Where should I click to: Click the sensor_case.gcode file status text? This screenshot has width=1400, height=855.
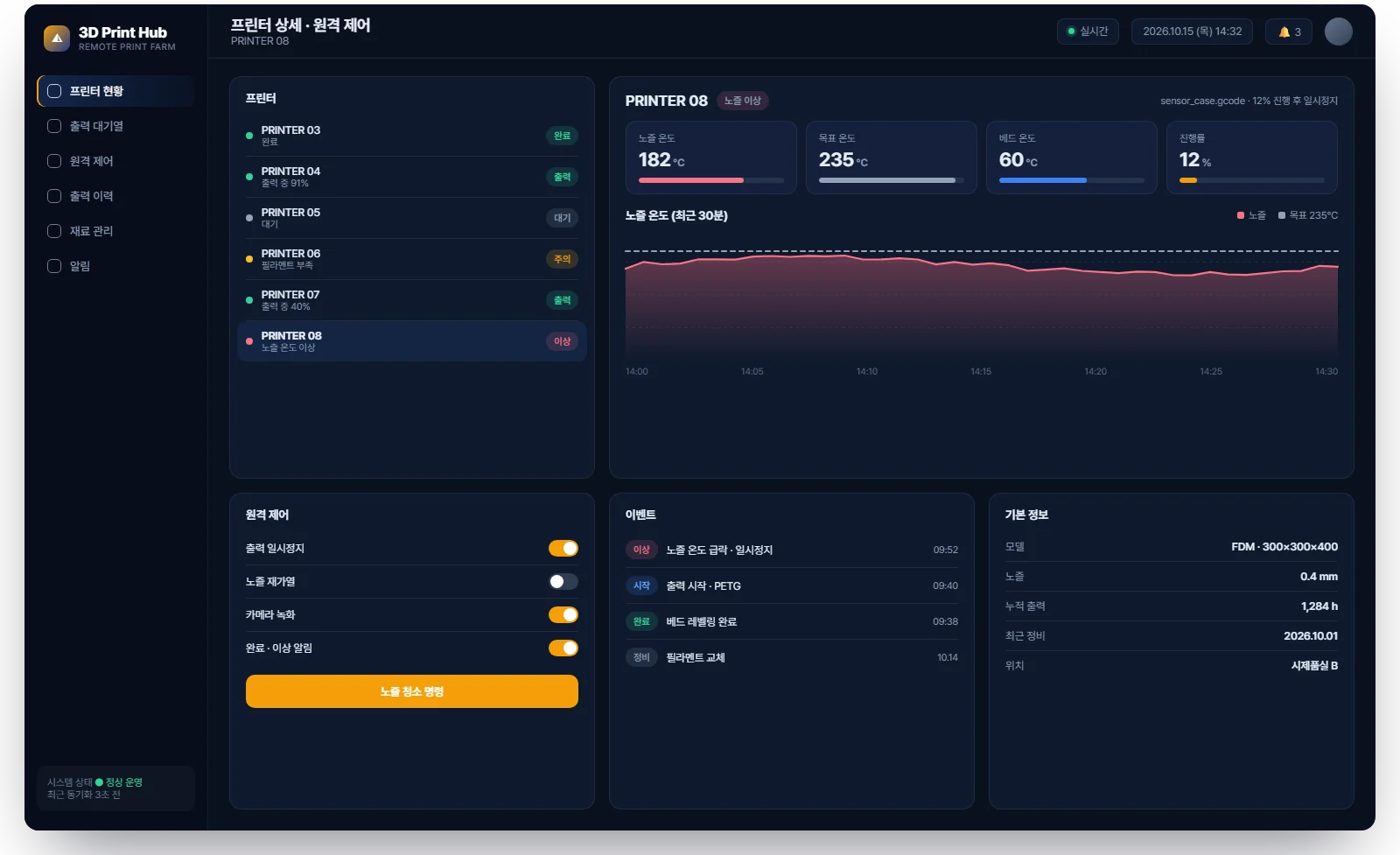[1249, 101]
